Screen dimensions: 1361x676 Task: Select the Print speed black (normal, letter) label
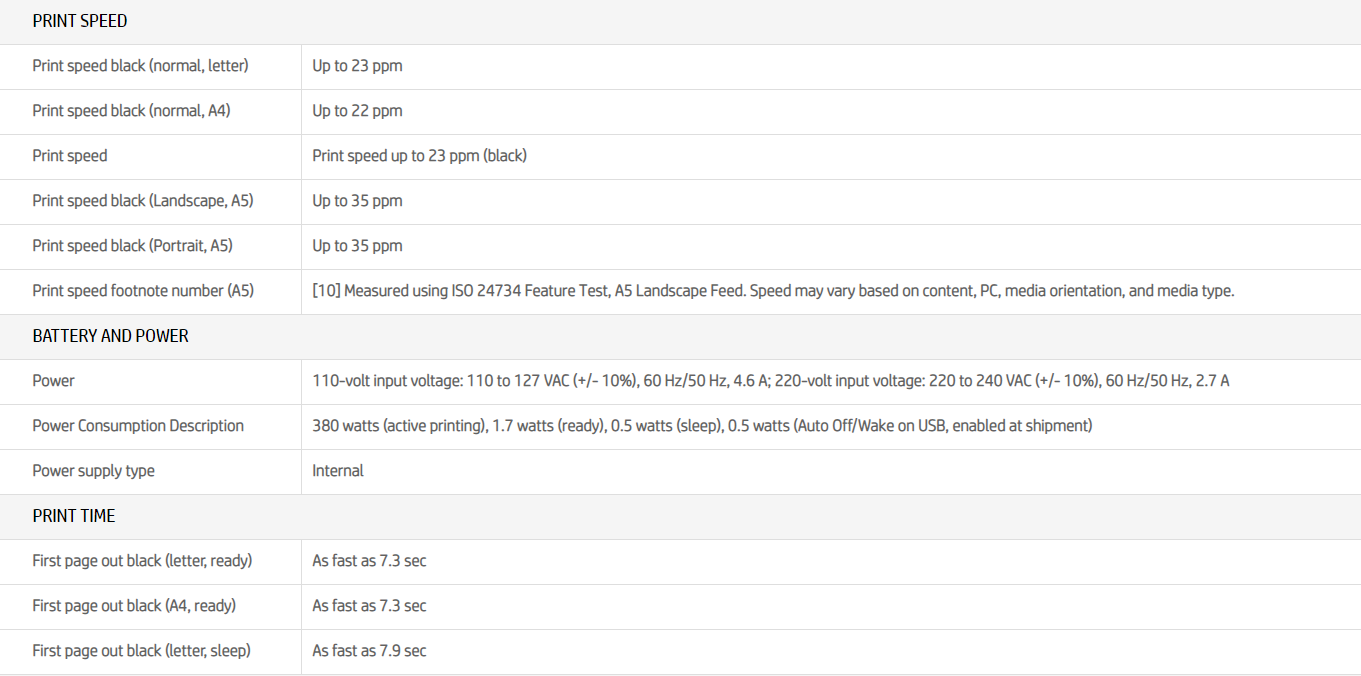pyautogui.click(x=140, y=66)
